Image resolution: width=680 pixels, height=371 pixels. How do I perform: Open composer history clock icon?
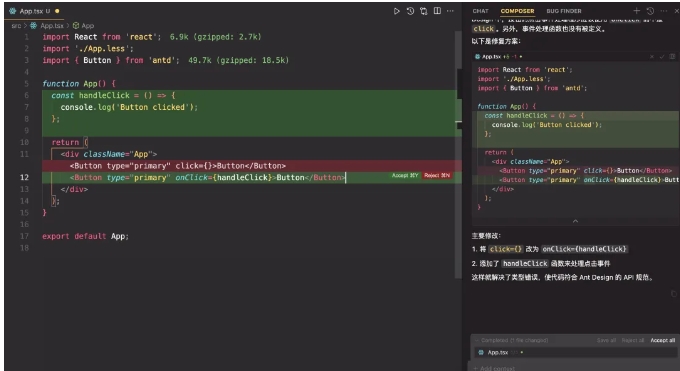[650, 11]
